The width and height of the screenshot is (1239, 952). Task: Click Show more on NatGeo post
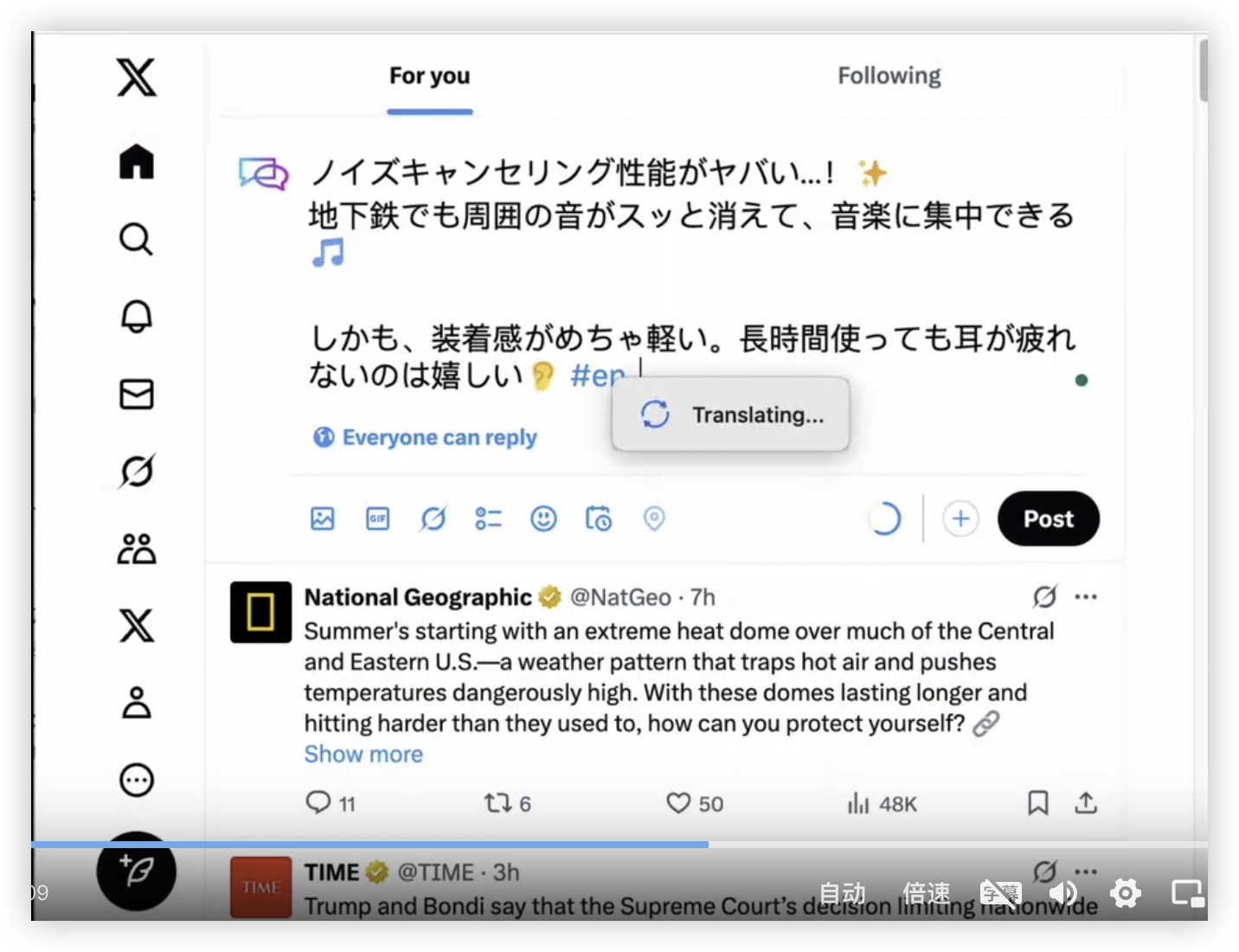point(363,754)
